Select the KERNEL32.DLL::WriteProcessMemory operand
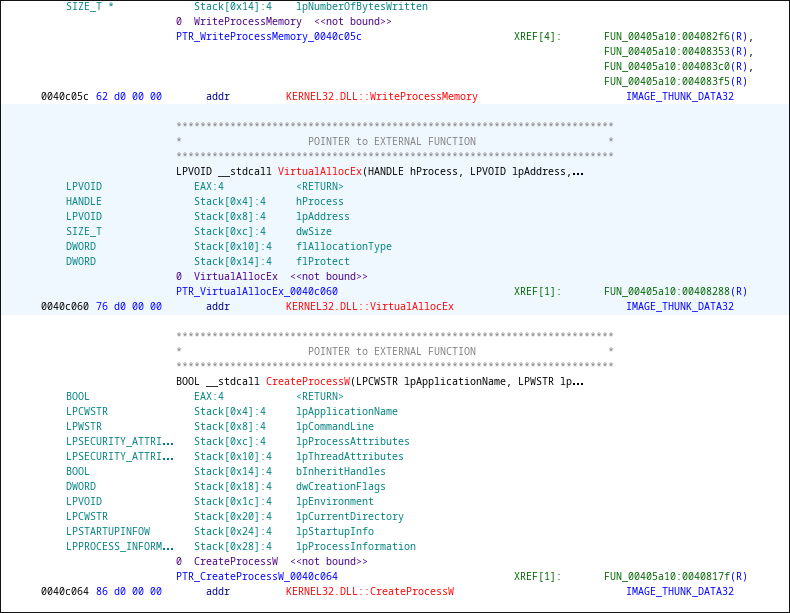Image resolution: width=790 pixels, height=613 pixels. pos(381,97)
